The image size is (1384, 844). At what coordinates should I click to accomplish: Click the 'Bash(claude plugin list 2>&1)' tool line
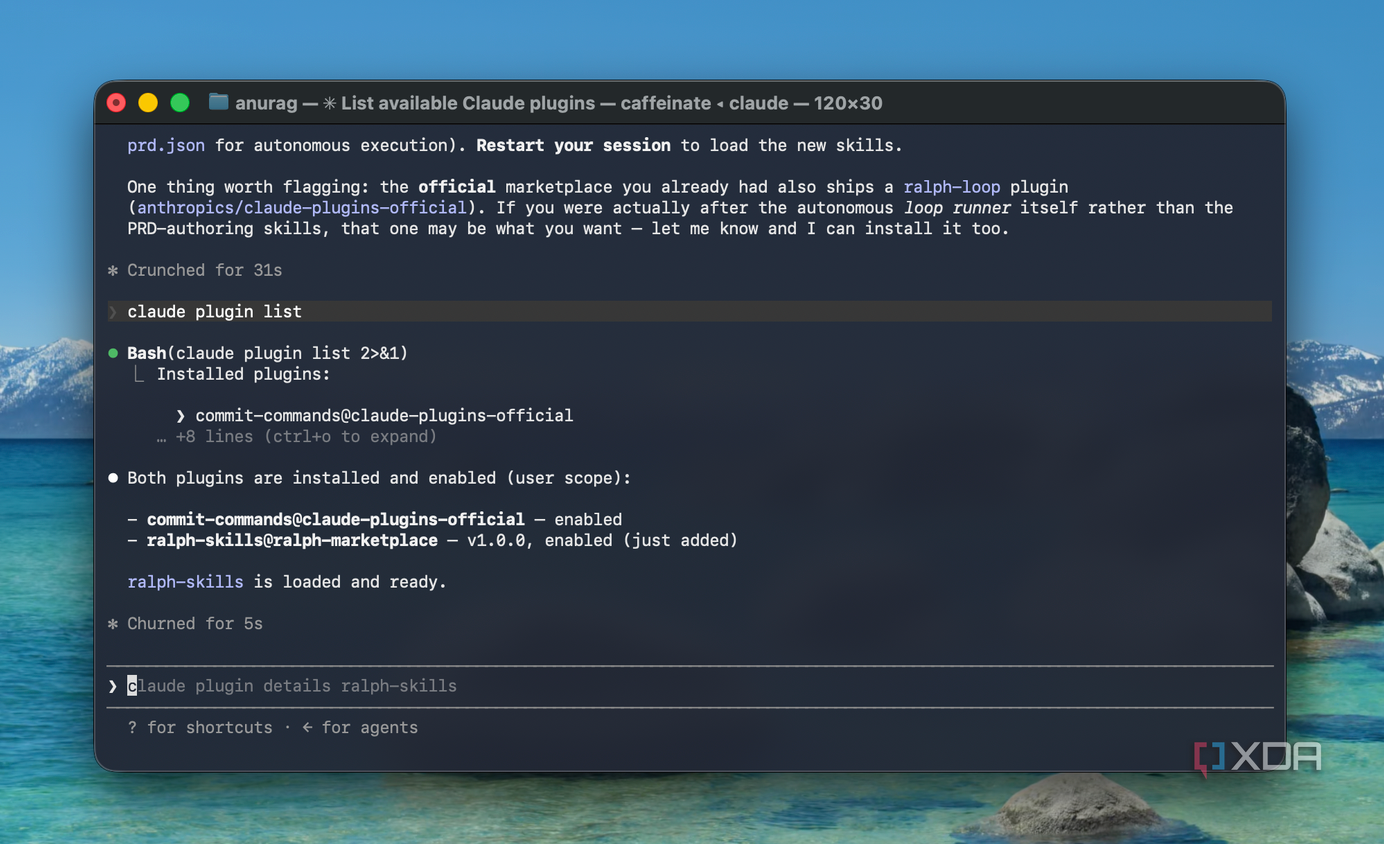click(x=267, y=353)
